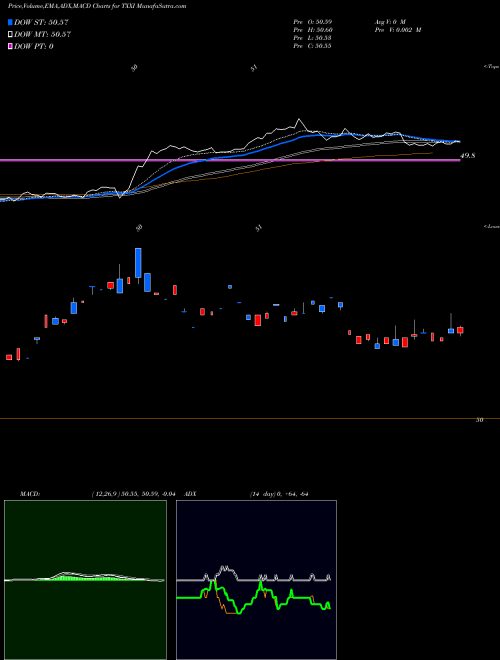Click the magenta horizontal line at 49.8
500x660 pixels.
click(x=230, y=160)
